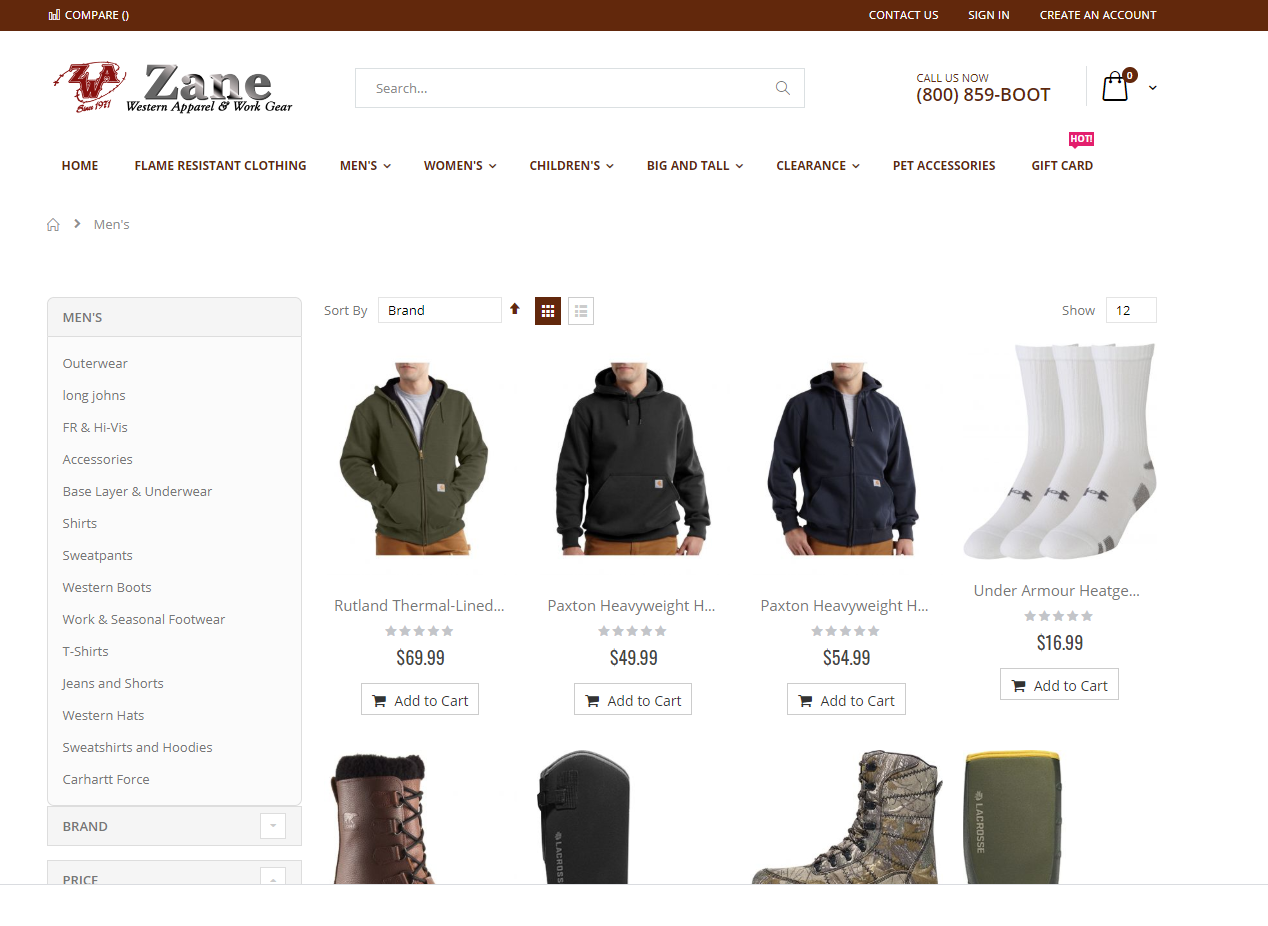The image size is (1268, 926).
Task: Expand the cart dropdown arrow
Action: (1153, 88)
